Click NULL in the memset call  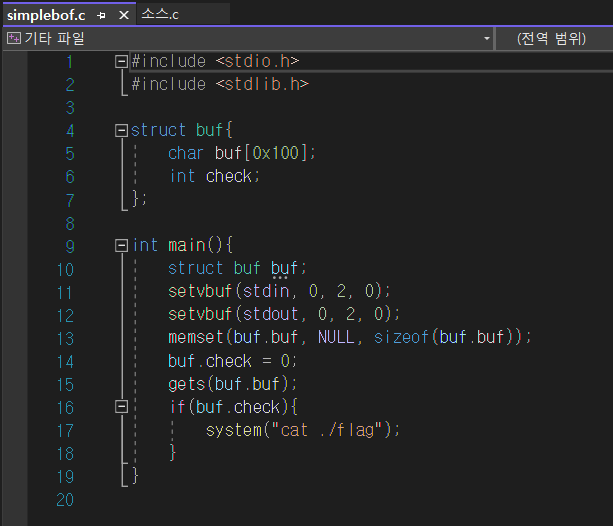pyautogui.click(x=336, y=337)
